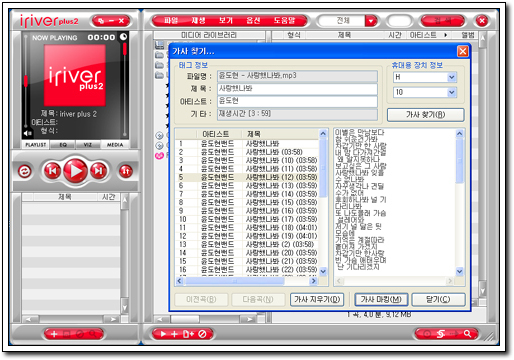The height and width of the screenshot is (360, 514).
Task: Click the shuffle order icon right of next track
Action: click(x=126, y=171)
